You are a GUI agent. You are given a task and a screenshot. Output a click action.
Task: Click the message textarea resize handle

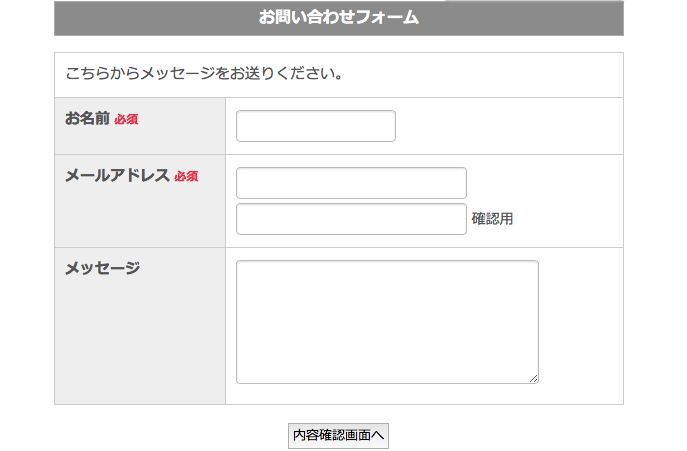click(x=533, y=379)
